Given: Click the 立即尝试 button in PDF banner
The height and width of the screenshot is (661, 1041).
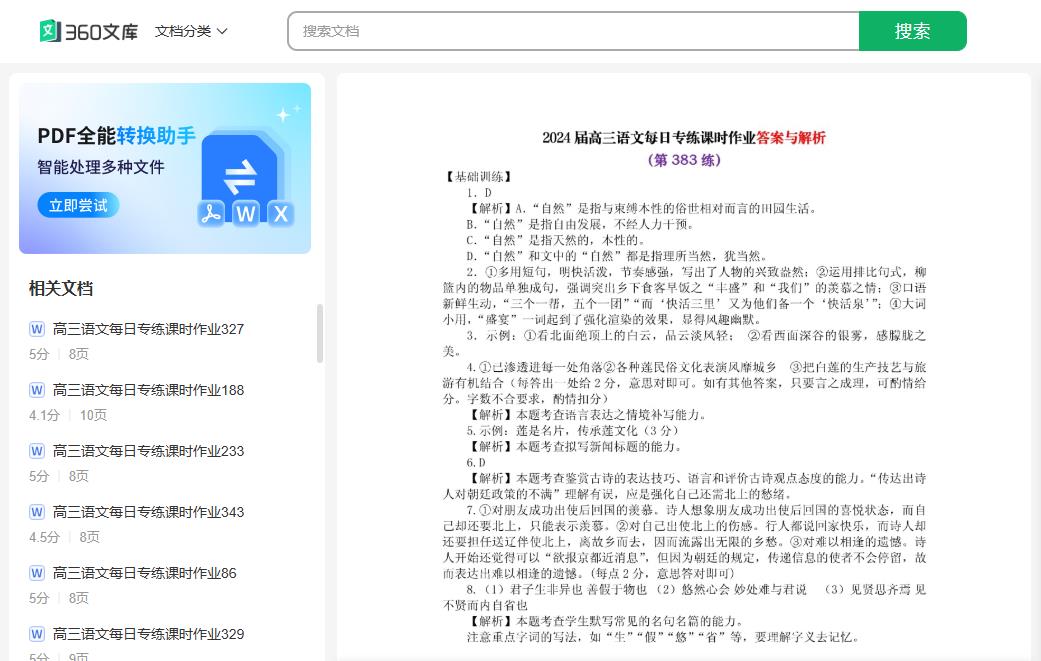Looking at the screenshot, I should coord(78,206).
